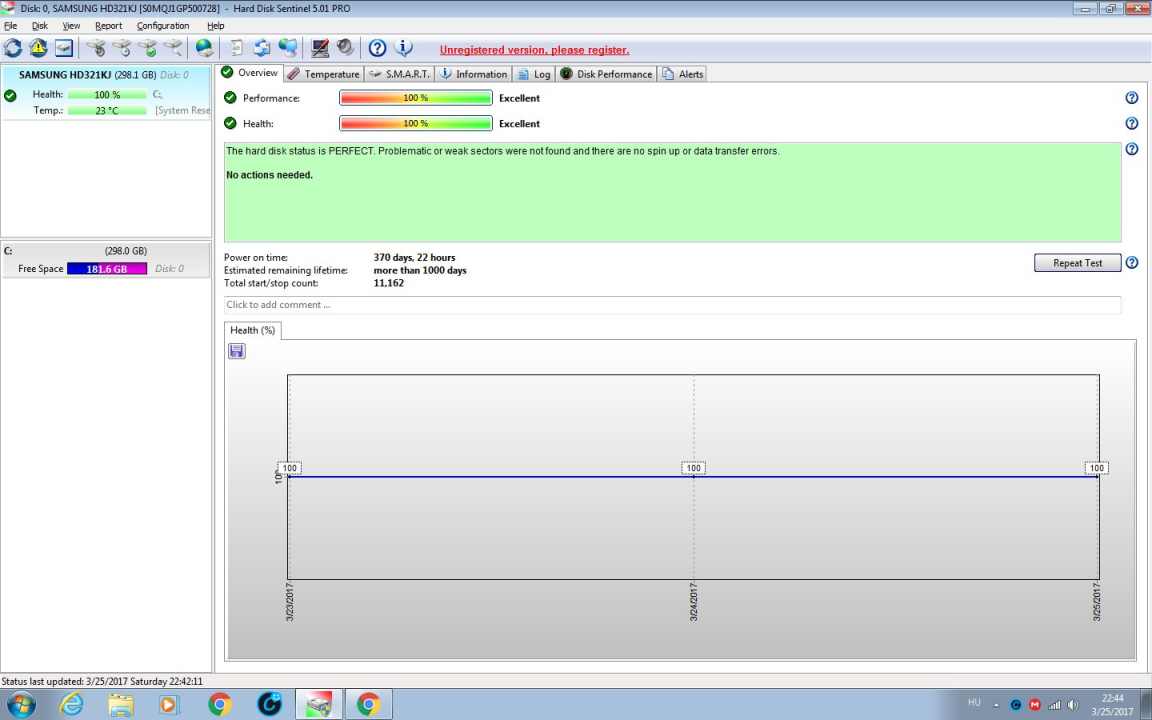Image resolution: width=1152 pixels, height=720 pixels.
Task: Click help icon next to Health rating
Action: pyautogui.click(x=1131, y=123)
